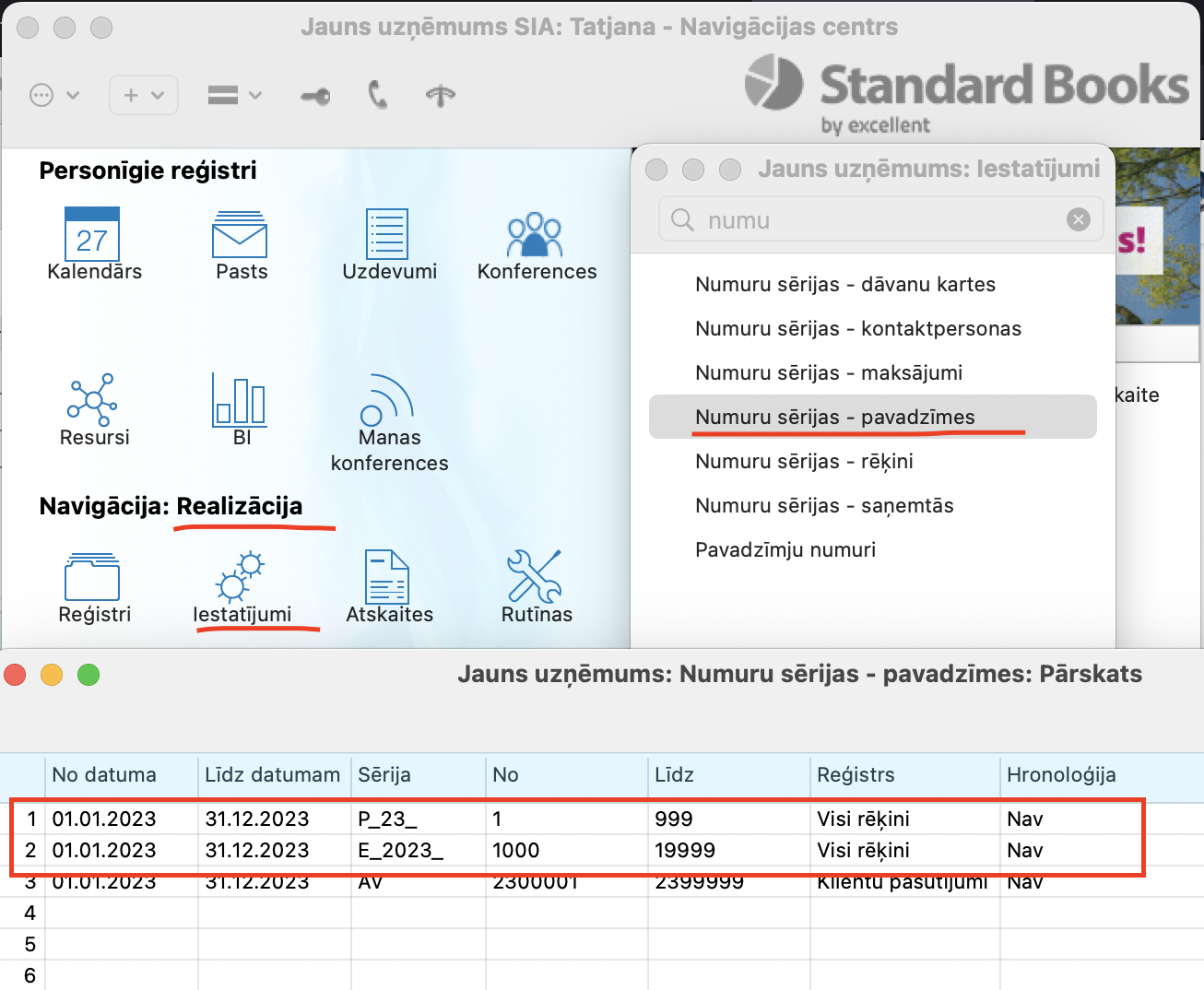The image size is (1204, 990).
Task: Expand the plus button dropdown in toolbar
Action: coord(144,95)
